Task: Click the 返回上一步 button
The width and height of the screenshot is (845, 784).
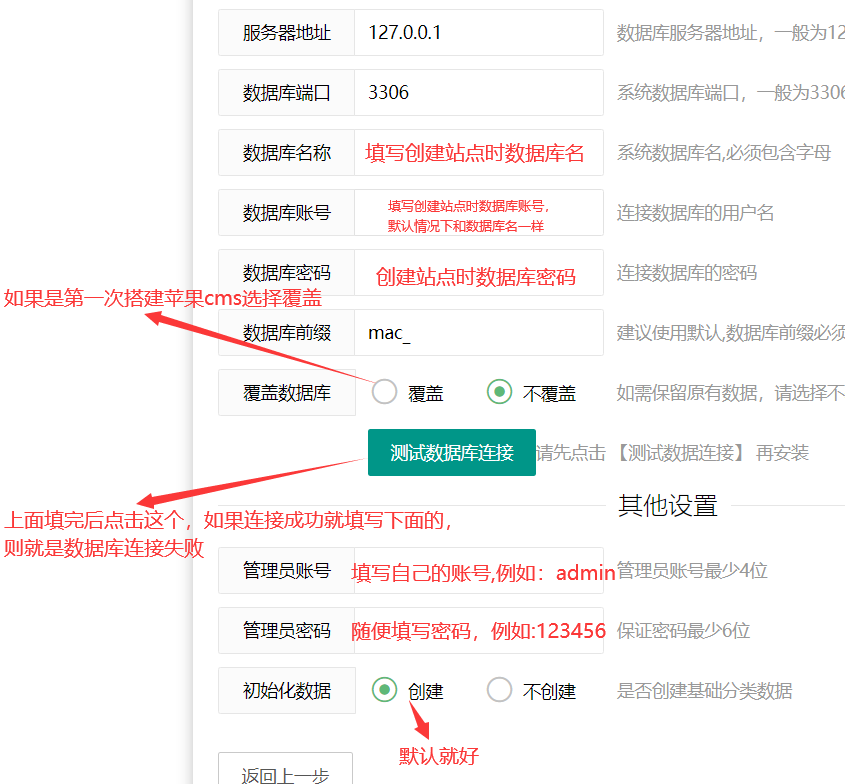Action: click(286, 772)
